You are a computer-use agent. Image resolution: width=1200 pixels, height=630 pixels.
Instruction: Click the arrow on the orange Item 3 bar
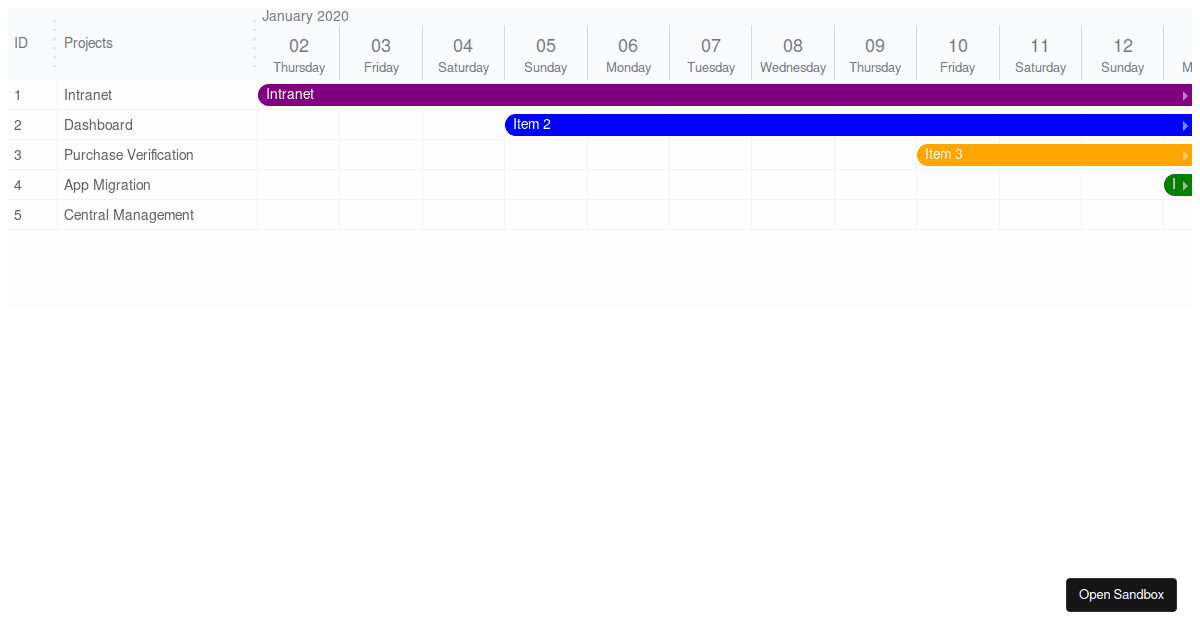(x=1185, y=156)
